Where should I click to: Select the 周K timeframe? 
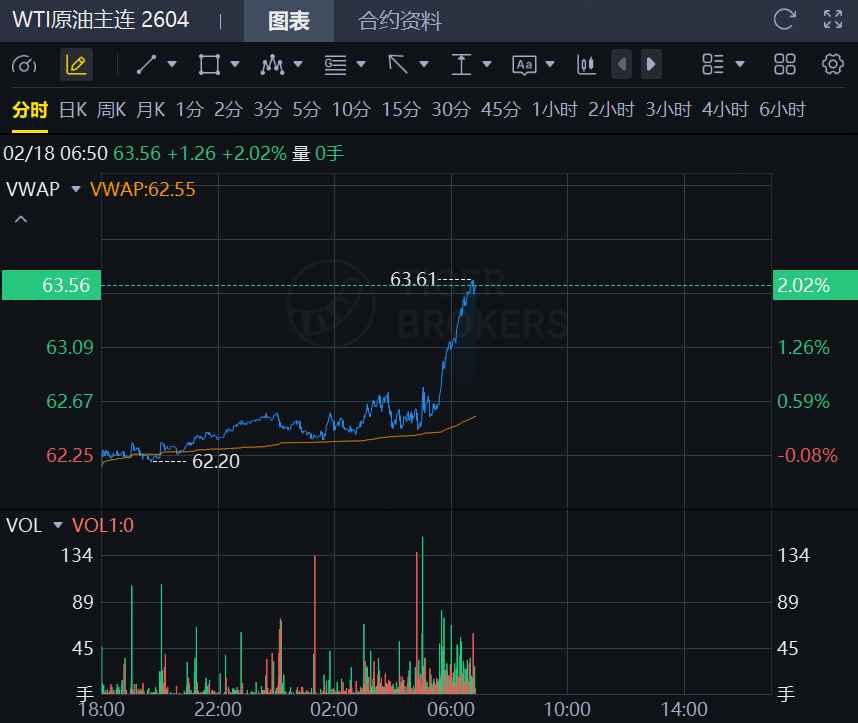[x=112, y=109]
